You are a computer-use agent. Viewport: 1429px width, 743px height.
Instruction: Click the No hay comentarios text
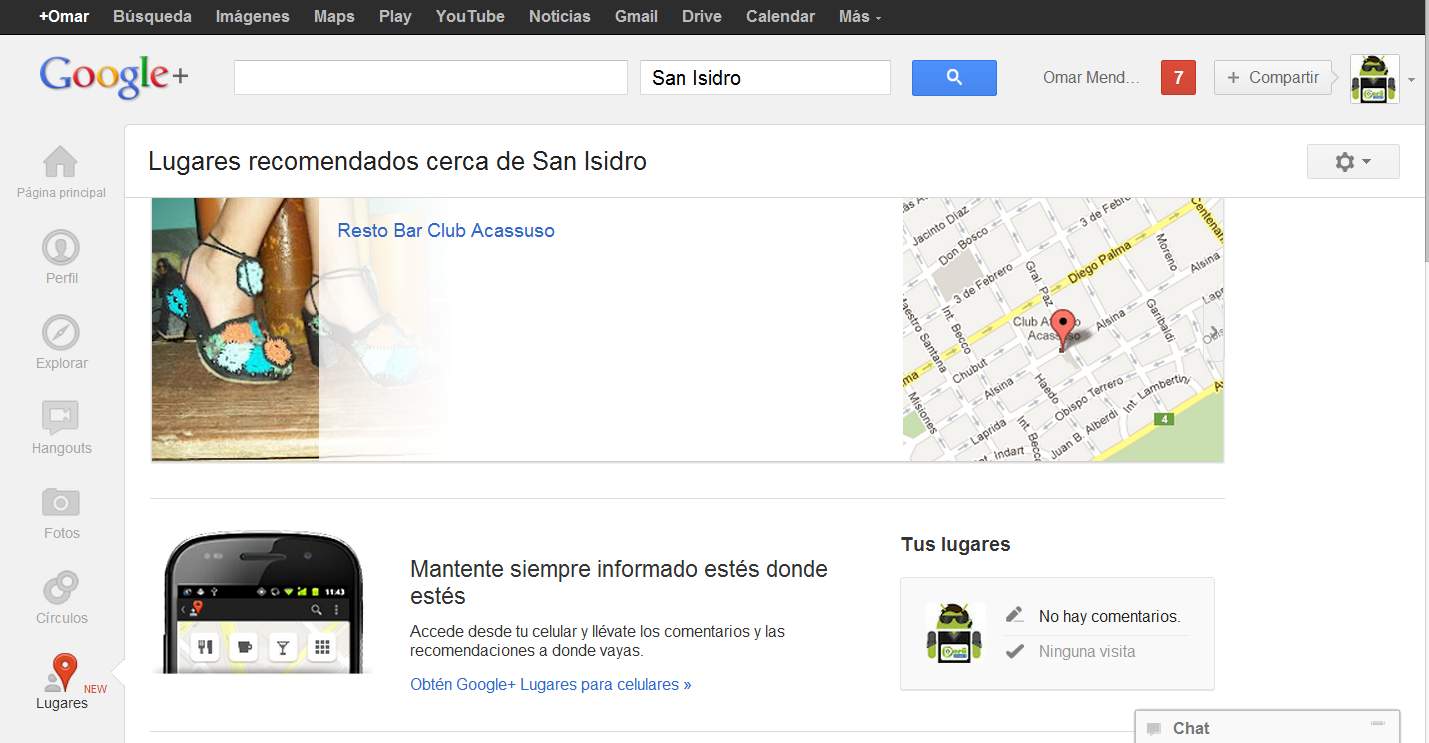click(1110, 616)
